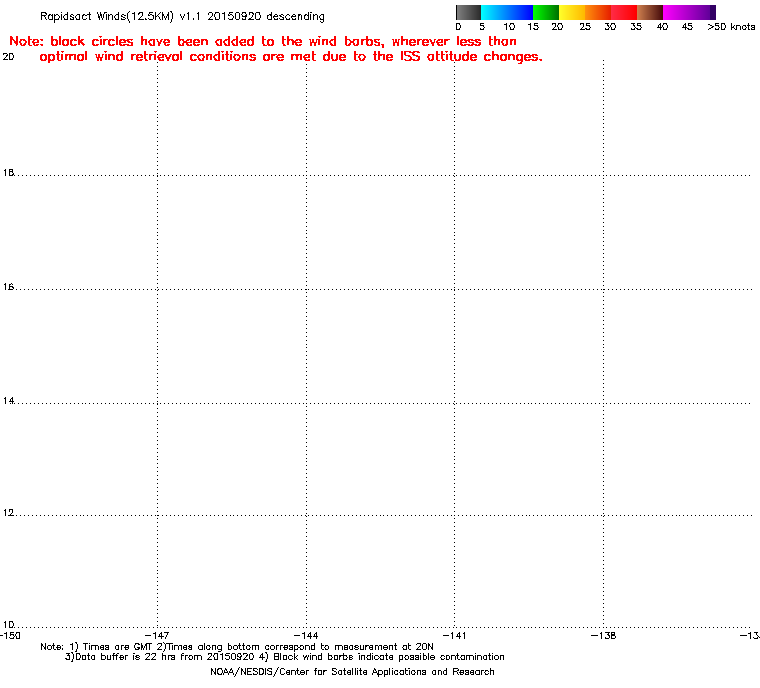Click the green 15-20 knots color band

pyautogui.click(x=546, y=12)
